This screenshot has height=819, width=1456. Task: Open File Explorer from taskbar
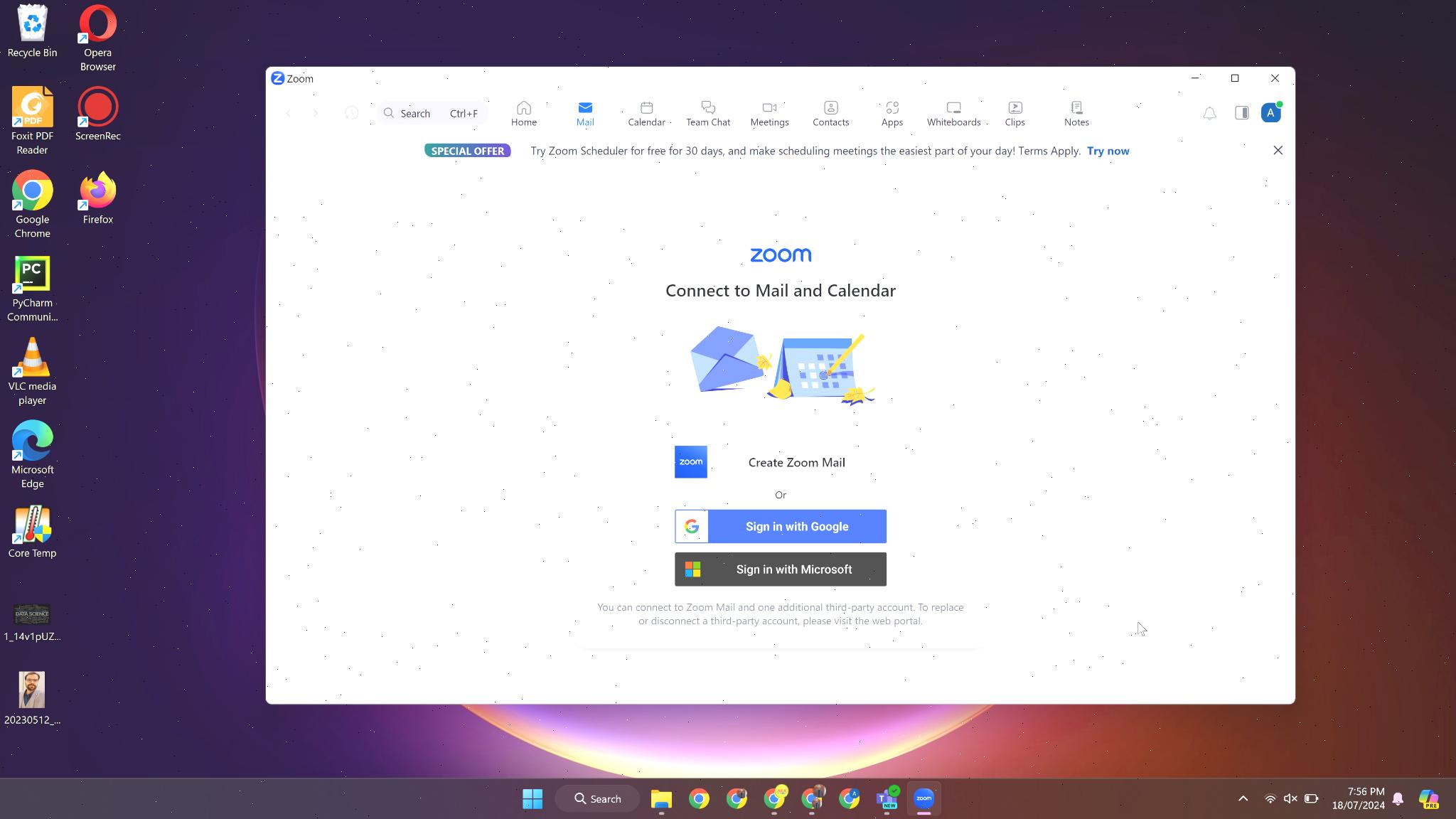(x=661, y=798)
